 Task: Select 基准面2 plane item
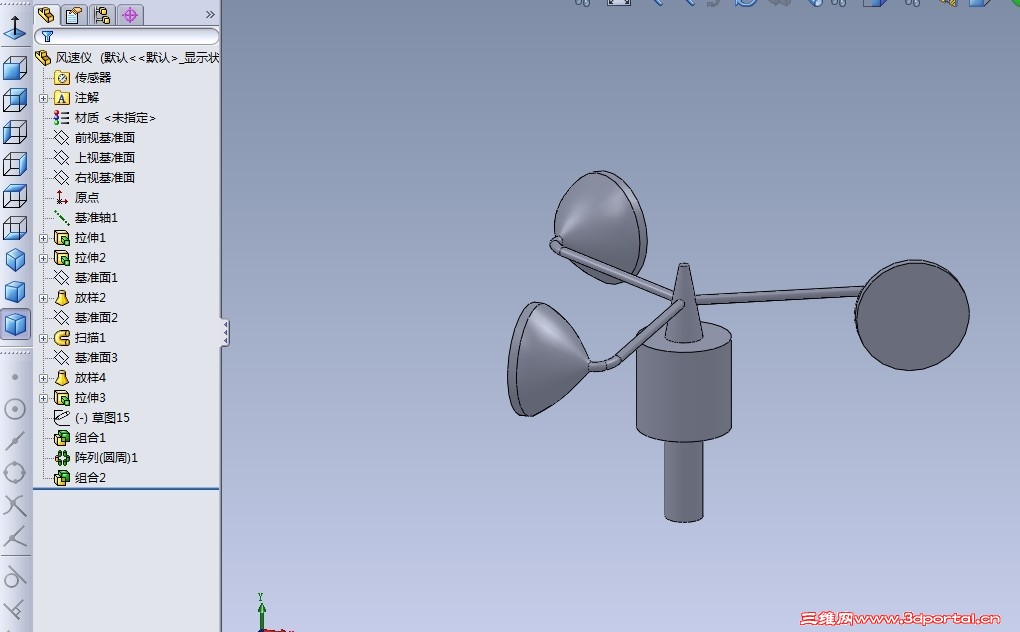[85, 318]
